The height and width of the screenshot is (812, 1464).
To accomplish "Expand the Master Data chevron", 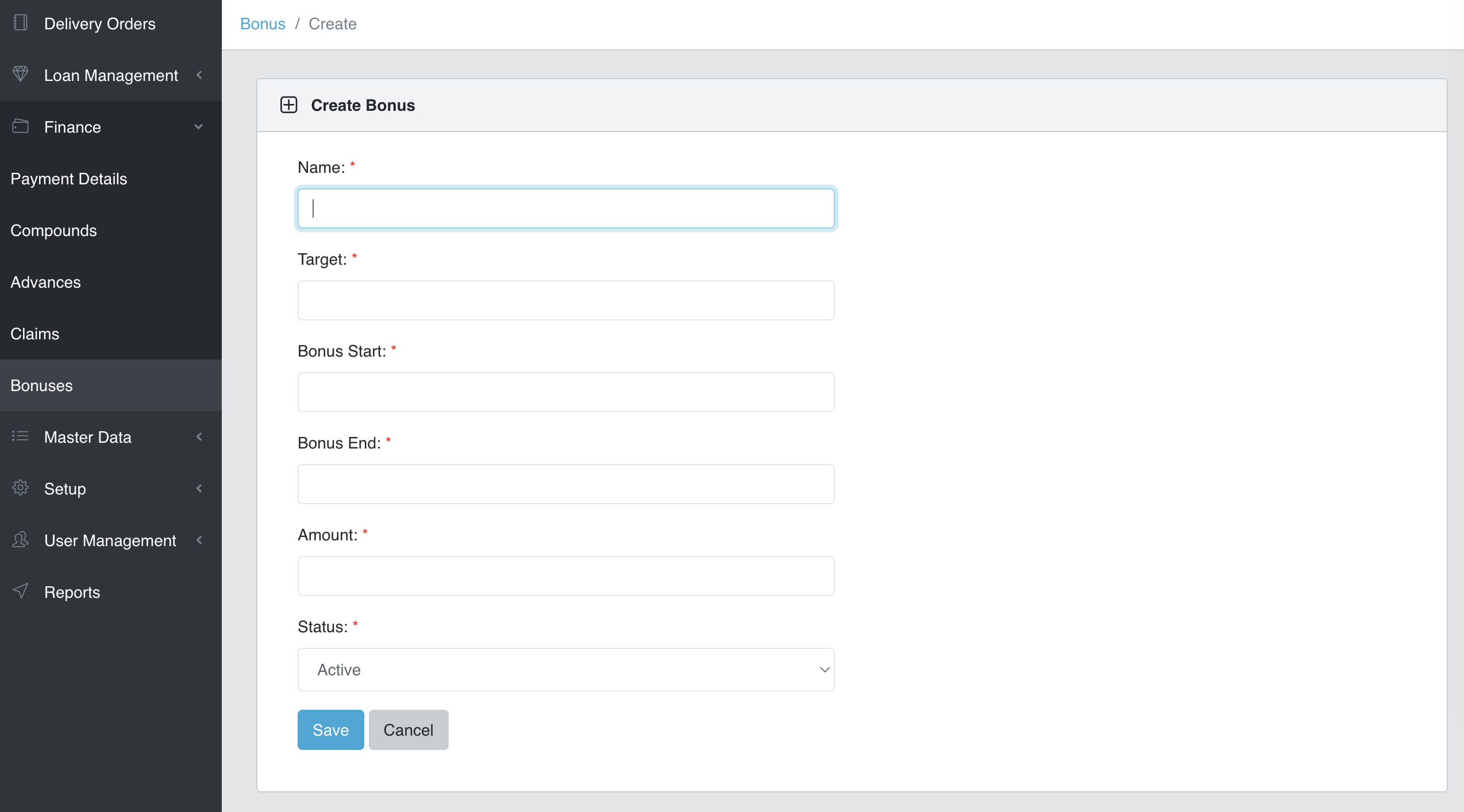I will pos(199,437).
